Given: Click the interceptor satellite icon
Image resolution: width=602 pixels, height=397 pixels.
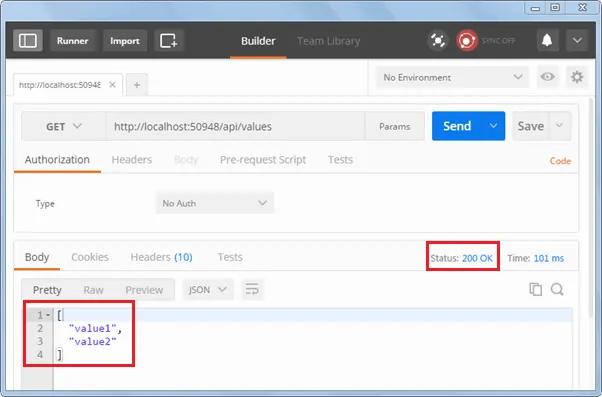Looking at the screenshot, I should point(438,40).
